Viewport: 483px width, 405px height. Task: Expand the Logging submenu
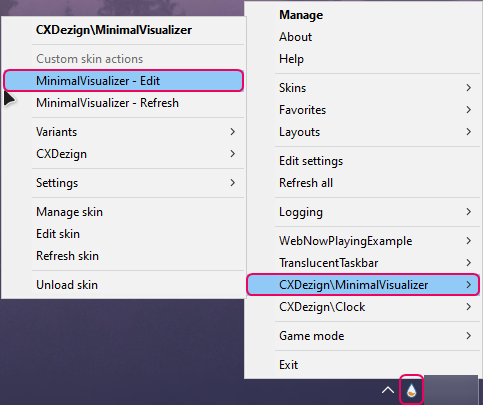pos(363,212)
